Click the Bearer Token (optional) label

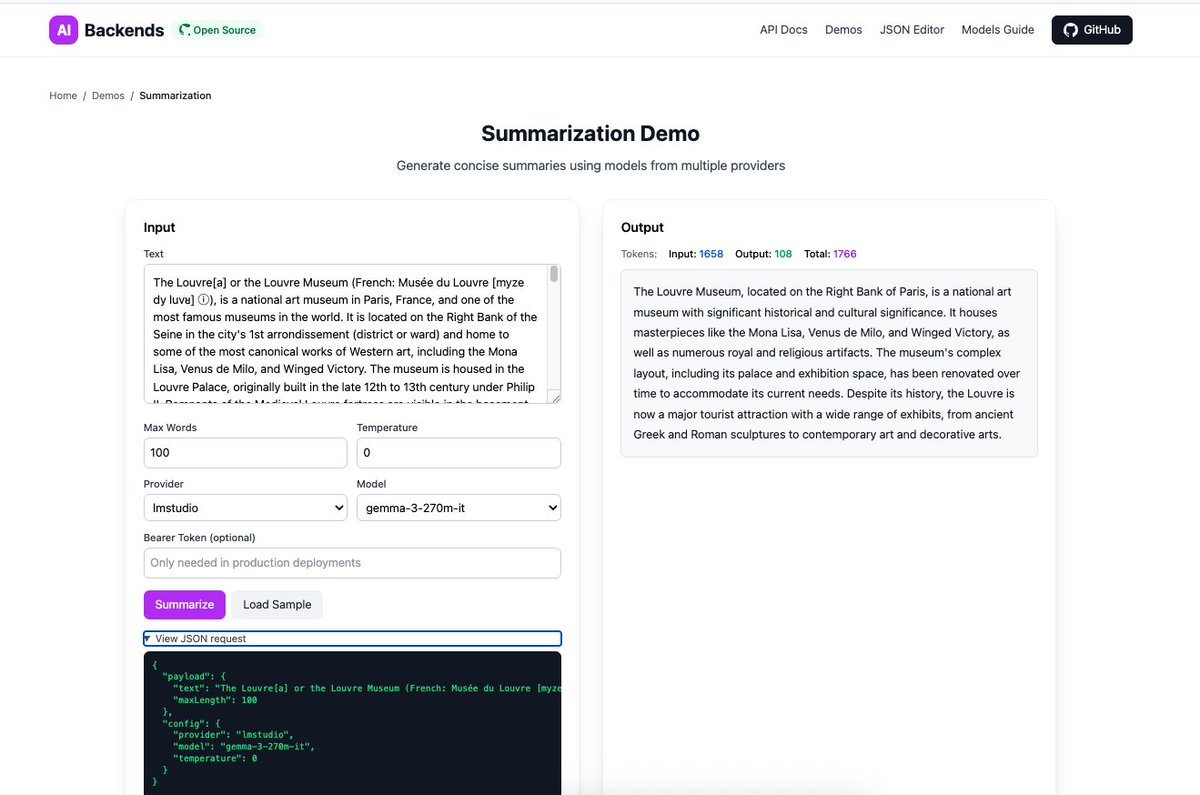[x=199, y=538]
